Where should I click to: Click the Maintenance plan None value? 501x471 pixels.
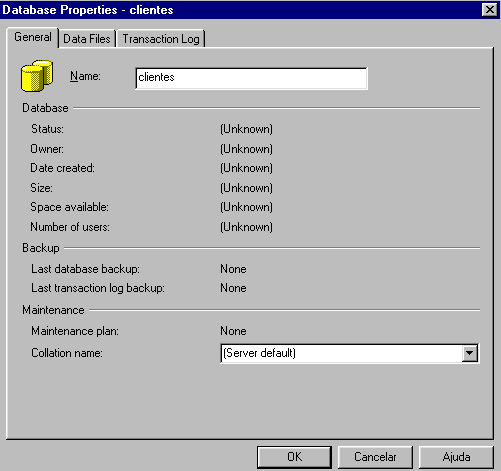(233, 331)
